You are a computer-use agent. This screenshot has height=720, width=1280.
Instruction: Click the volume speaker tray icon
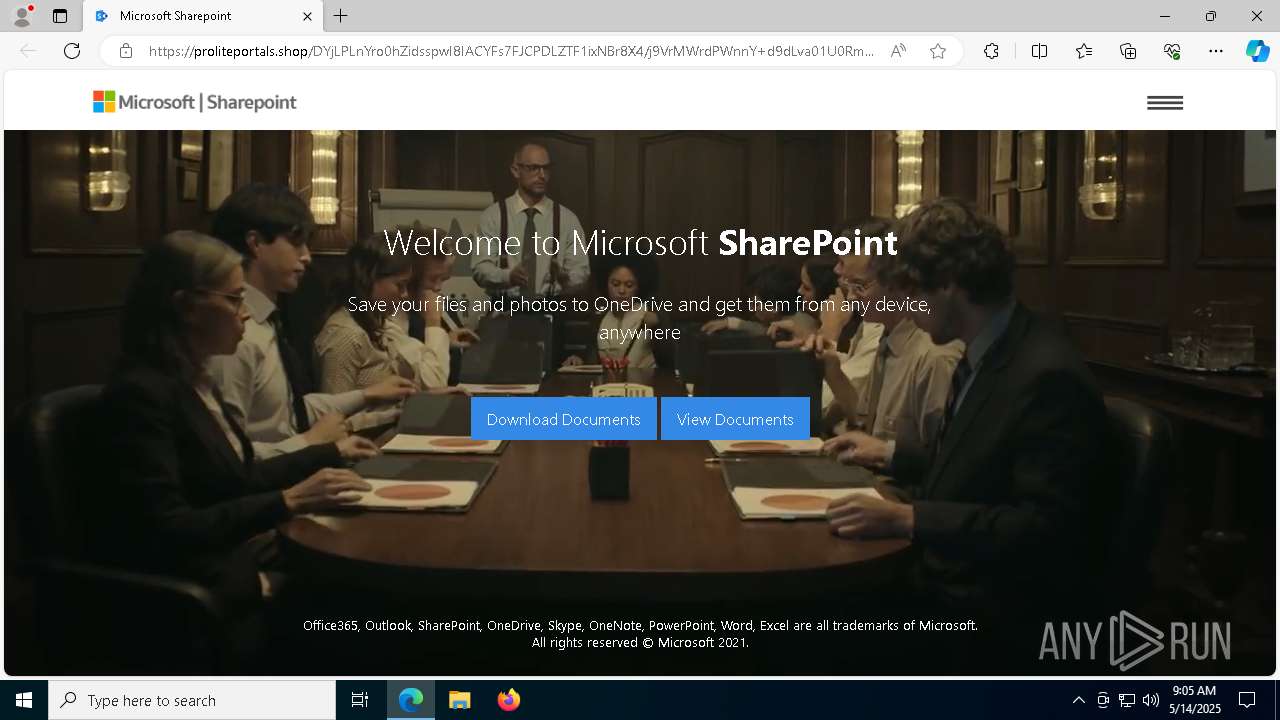1151,700
